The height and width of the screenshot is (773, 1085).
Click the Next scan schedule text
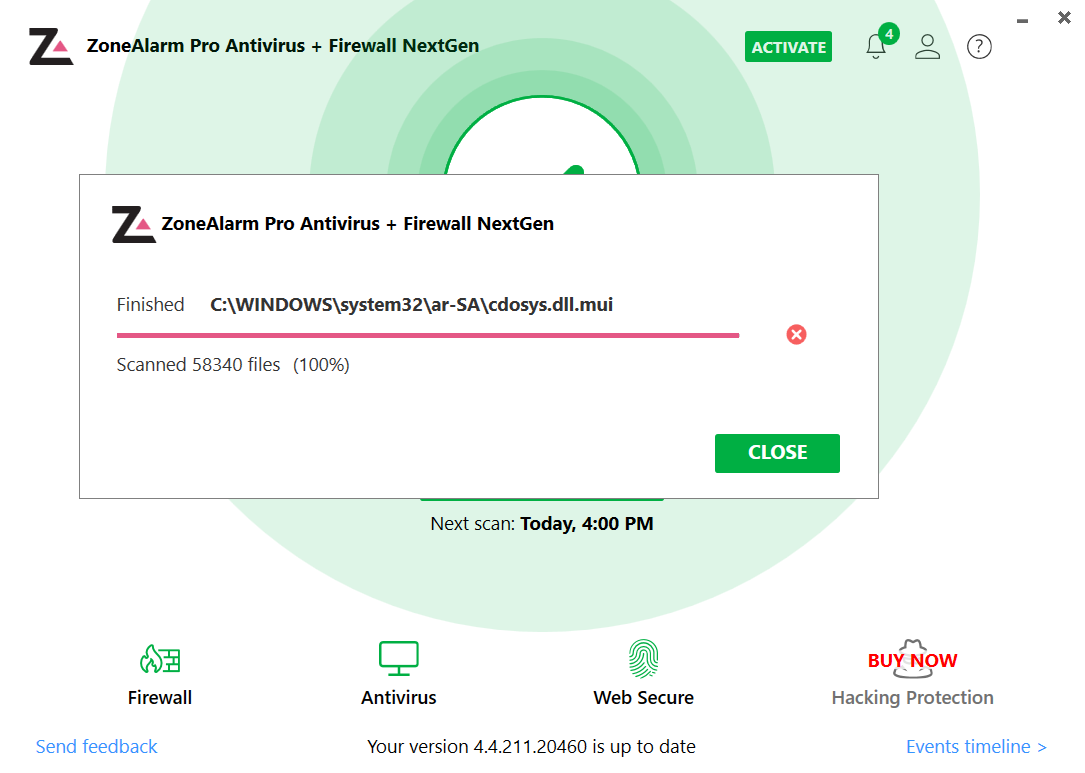[x=541, y=523]
